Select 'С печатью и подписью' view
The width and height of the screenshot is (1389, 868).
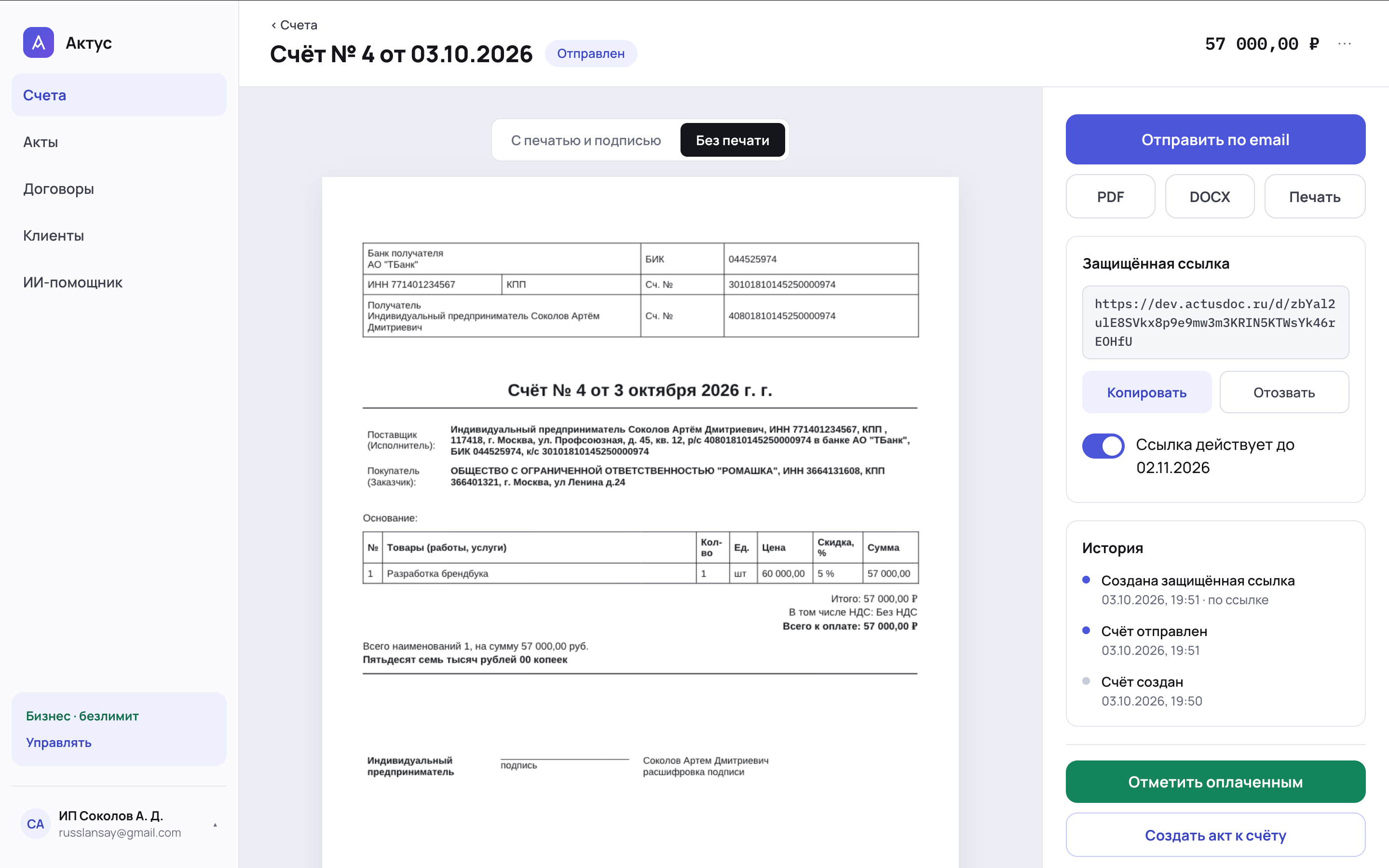(x=586, y=140)
